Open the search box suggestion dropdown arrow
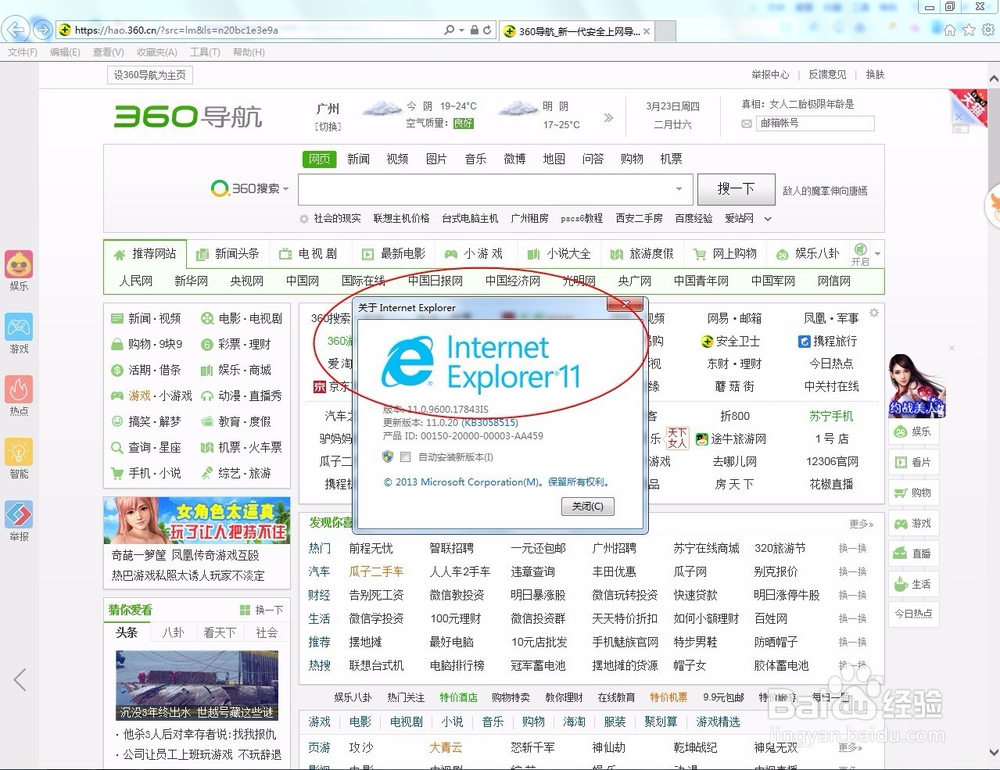The image size is (1000, 770). (679, 189)
